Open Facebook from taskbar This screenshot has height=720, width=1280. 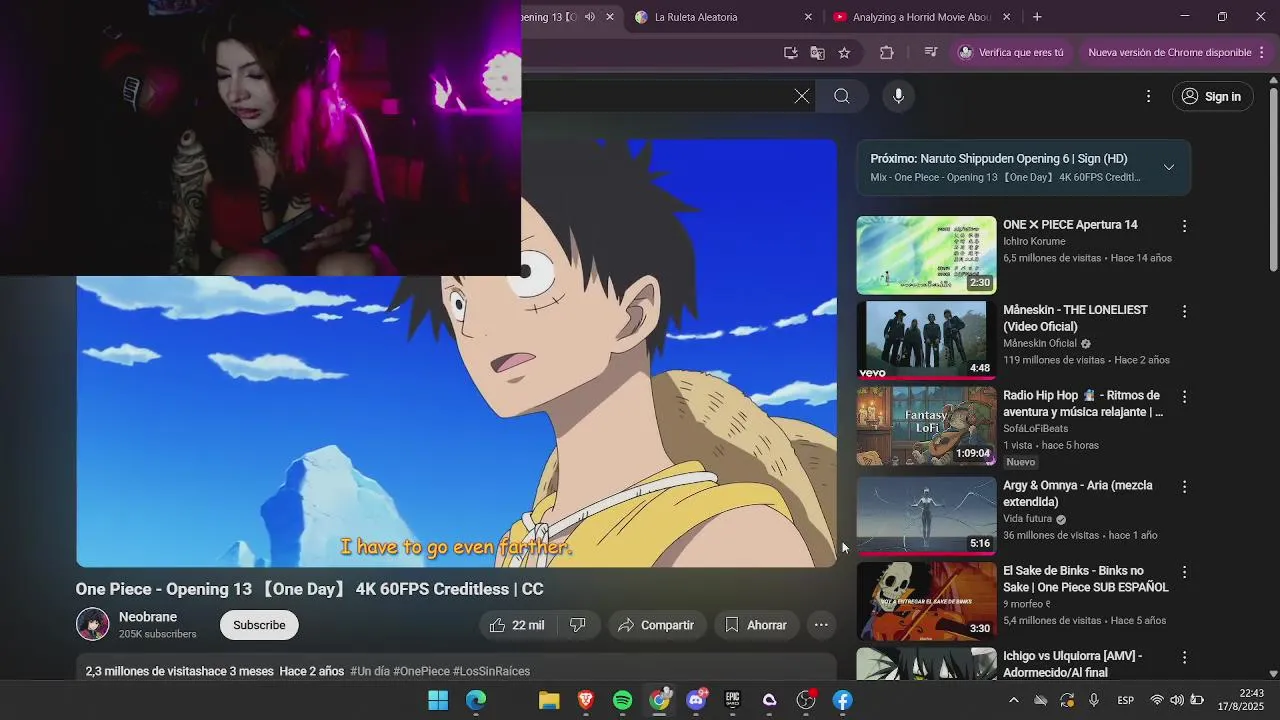pyautogui.click(x=843, y=700)
